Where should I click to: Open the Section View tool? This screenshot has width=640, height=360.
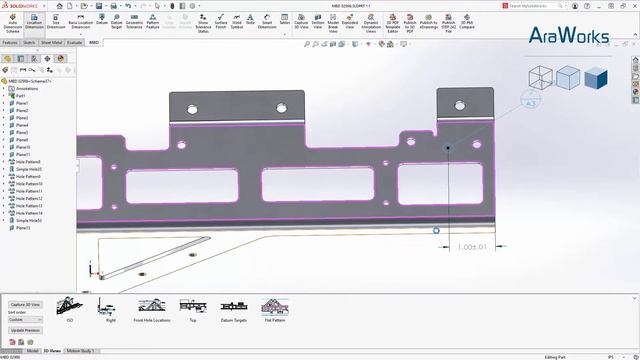pyautogui.click(x=318, y=22)
